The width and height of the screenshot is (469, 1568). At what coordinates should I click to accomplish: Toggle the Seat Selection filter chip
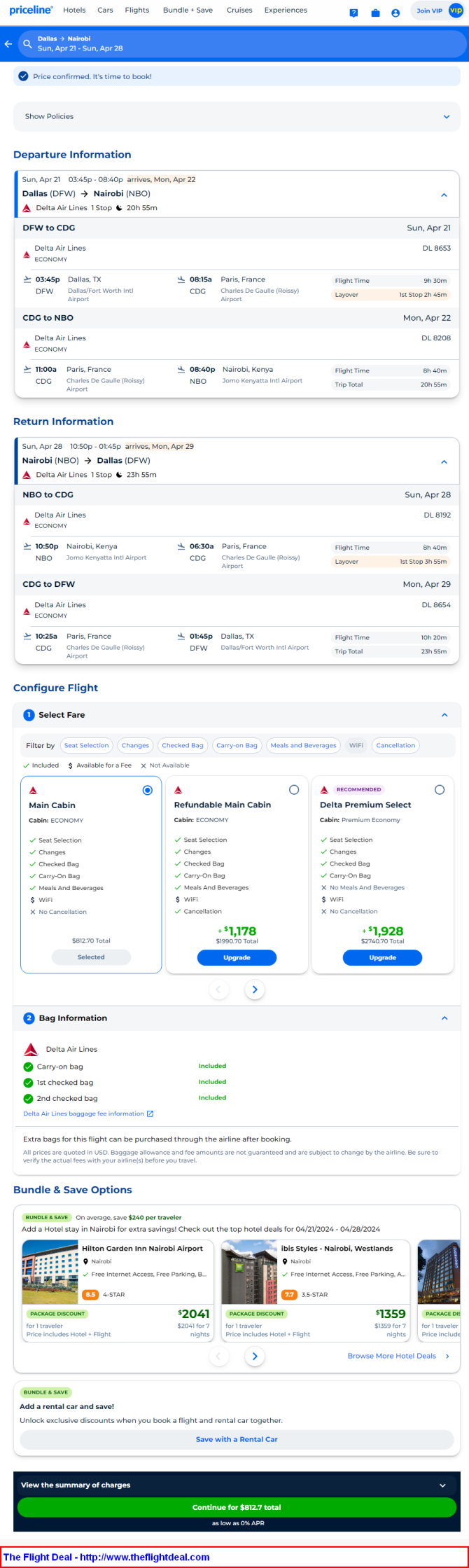pos(87,745)
